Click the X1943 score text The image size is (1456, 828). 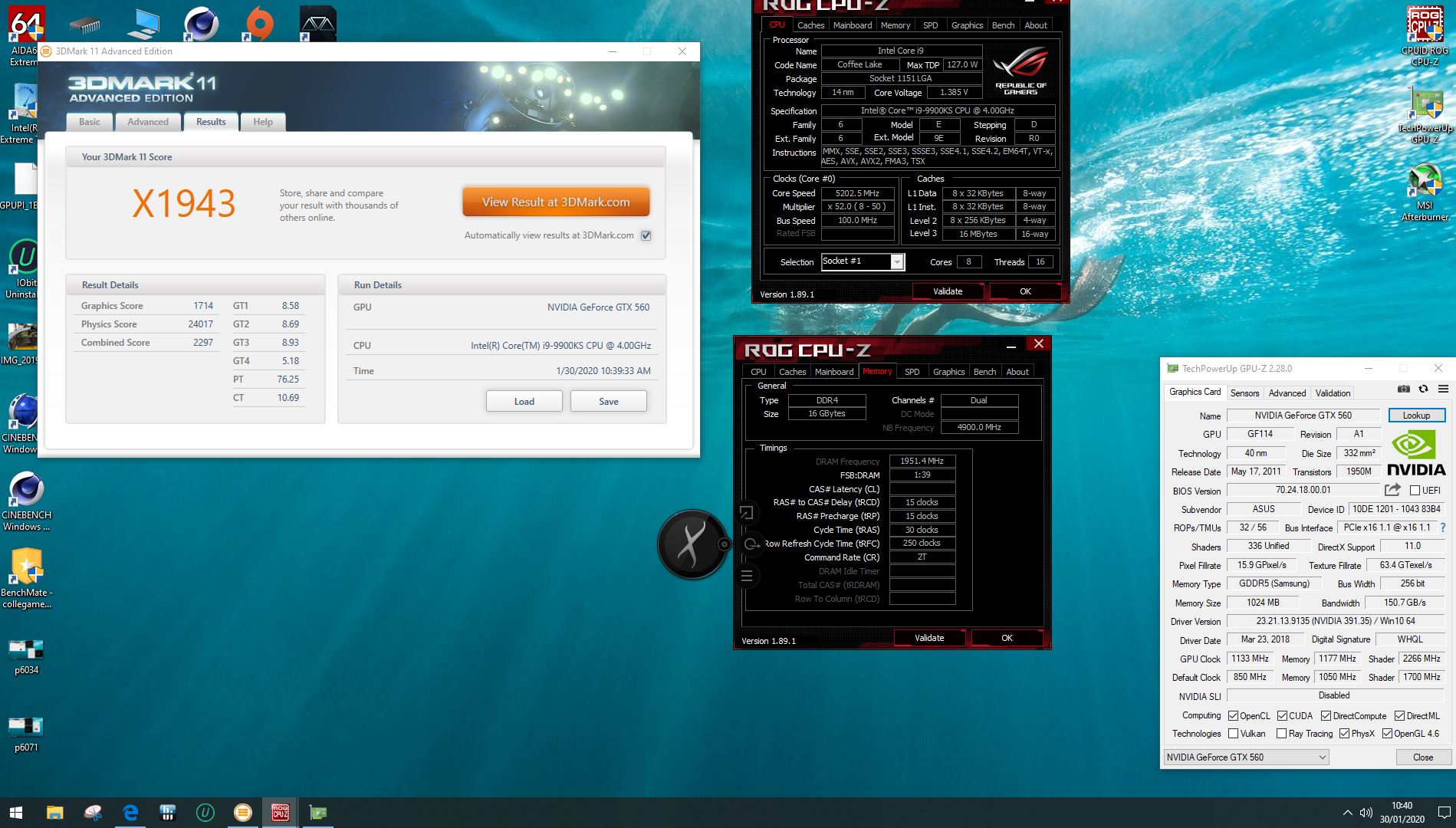tap(183, 204)
